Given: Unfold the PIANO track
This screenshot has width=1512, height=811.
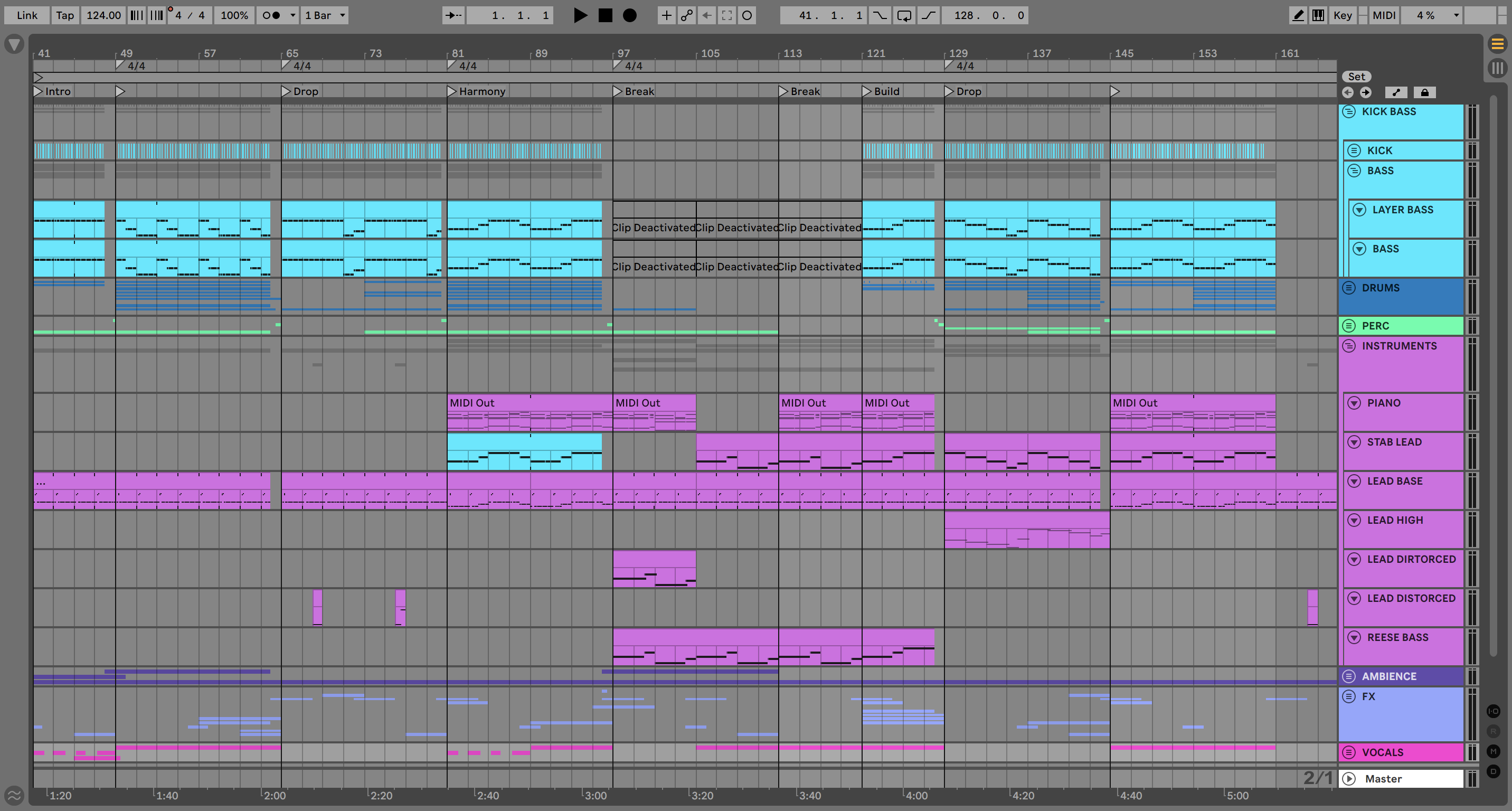Looking at the screenshot, I should 1354,402.
